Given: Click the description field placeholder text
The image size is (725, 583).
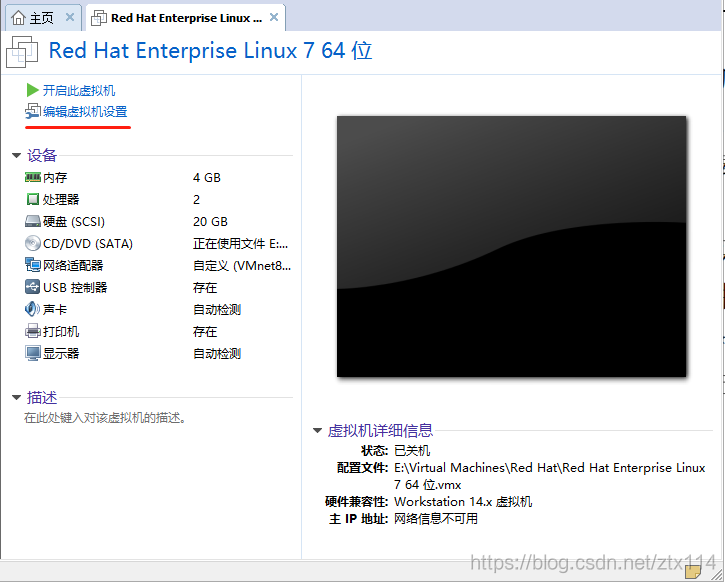Looking at the screenshot, I should click(x=105, y=418).
